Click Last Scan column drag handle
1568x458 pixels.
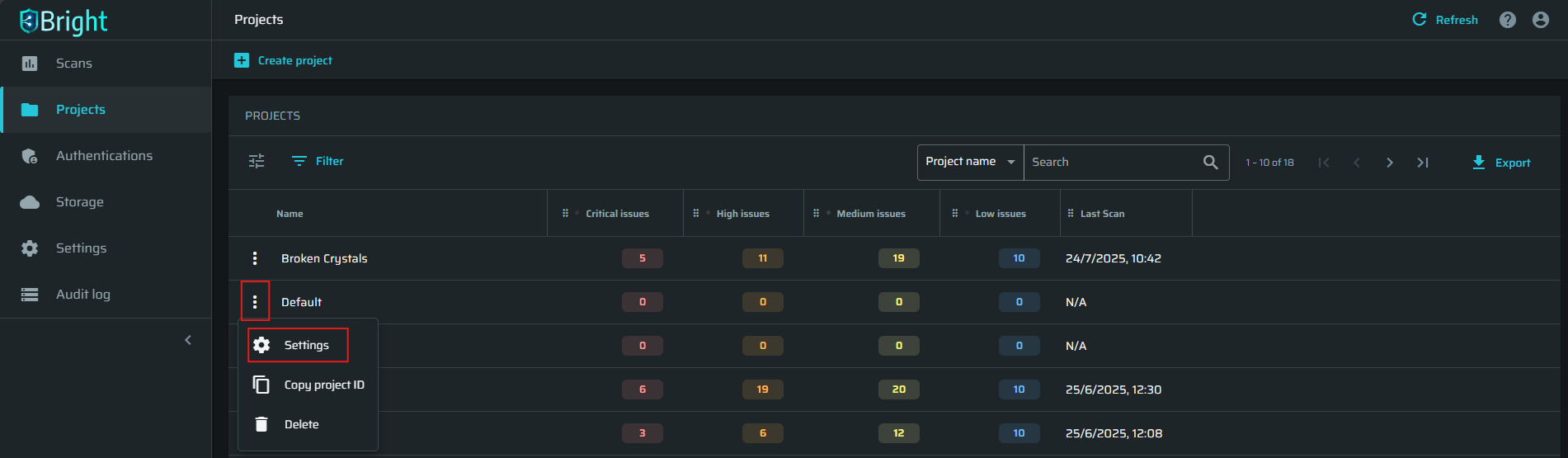tap(1071, 213)
